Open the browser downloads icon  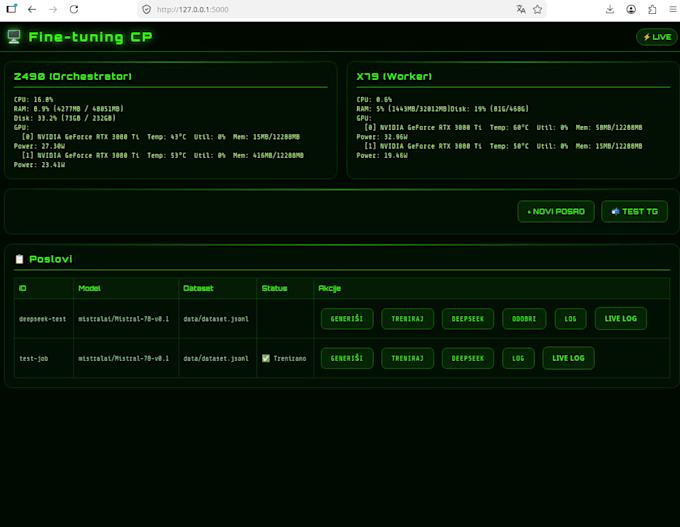pos(610,9)
